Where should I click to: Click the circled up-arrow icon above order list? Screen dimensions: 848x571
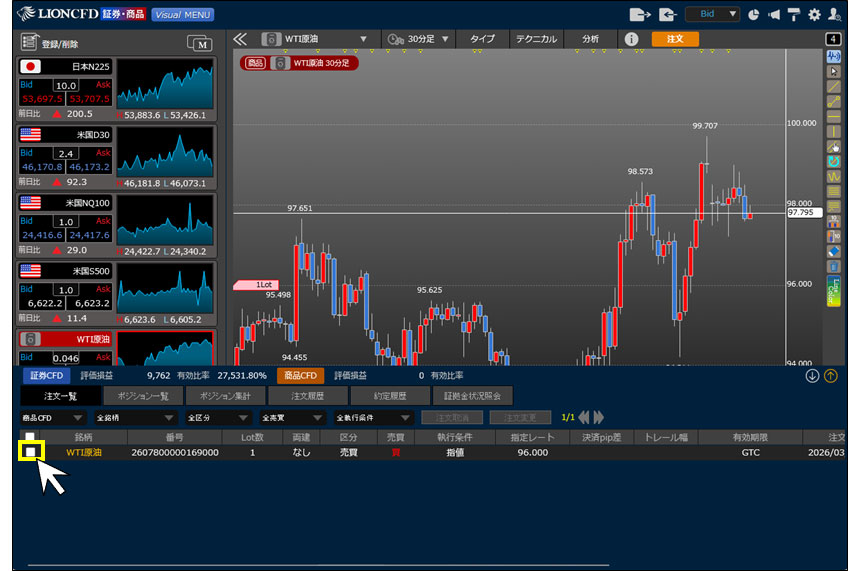(x=830, y=376)
